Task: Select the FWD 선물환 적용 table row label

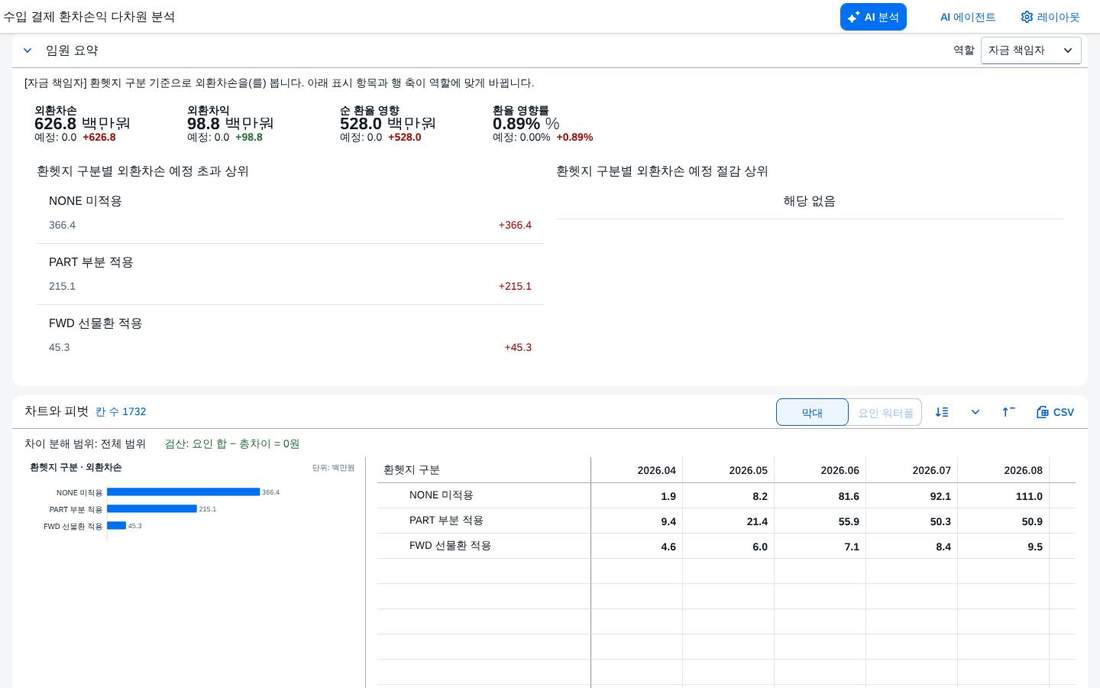Action: click(450, 546)
